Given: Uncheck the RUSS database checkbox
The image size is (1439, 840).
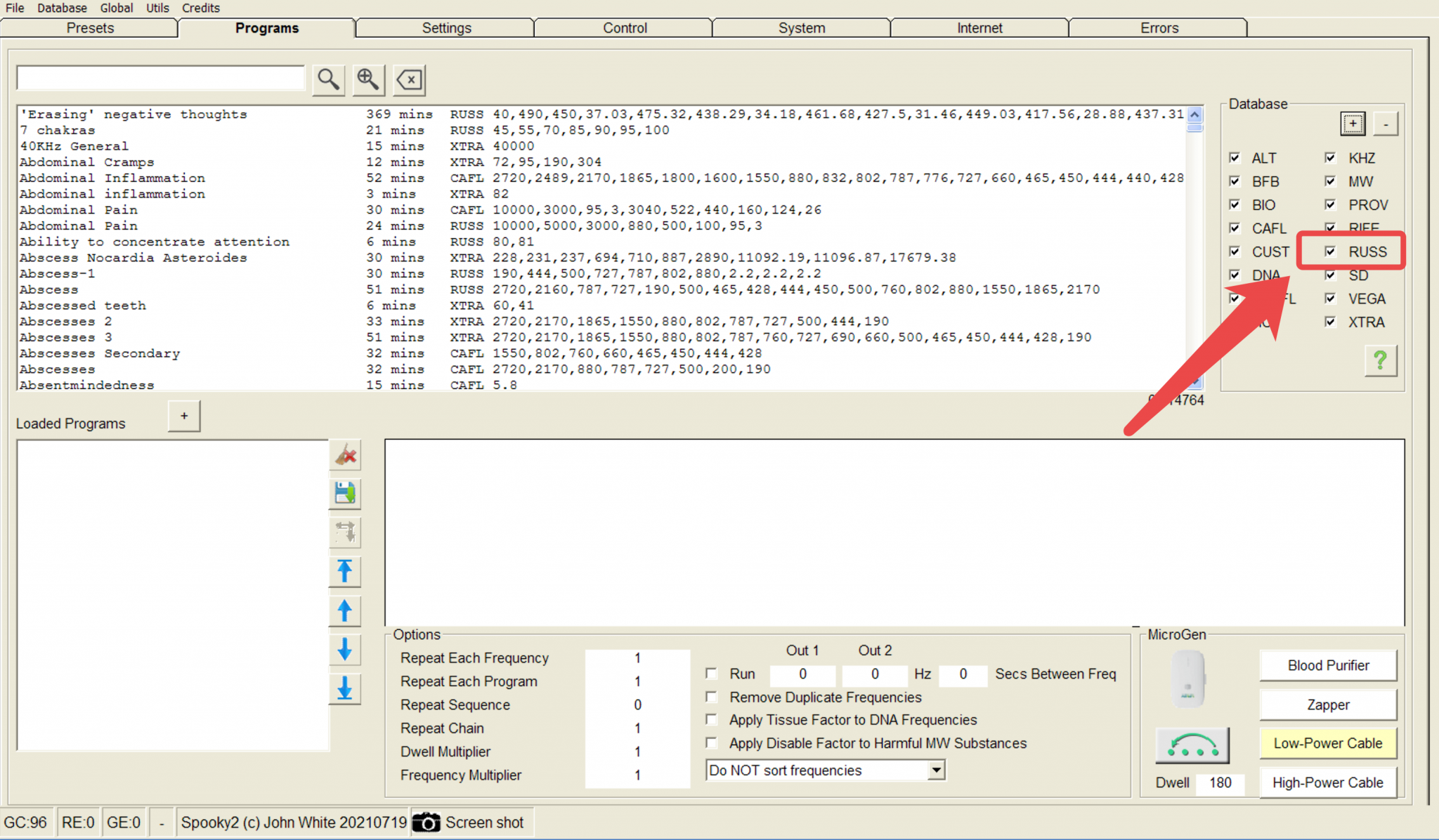Looking at the screenshot, I should (1330, 251).
